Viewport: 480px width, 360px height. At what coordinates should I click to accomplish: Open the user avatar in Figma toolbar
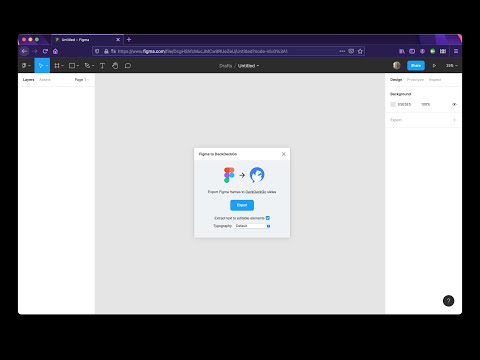point(396,66)
